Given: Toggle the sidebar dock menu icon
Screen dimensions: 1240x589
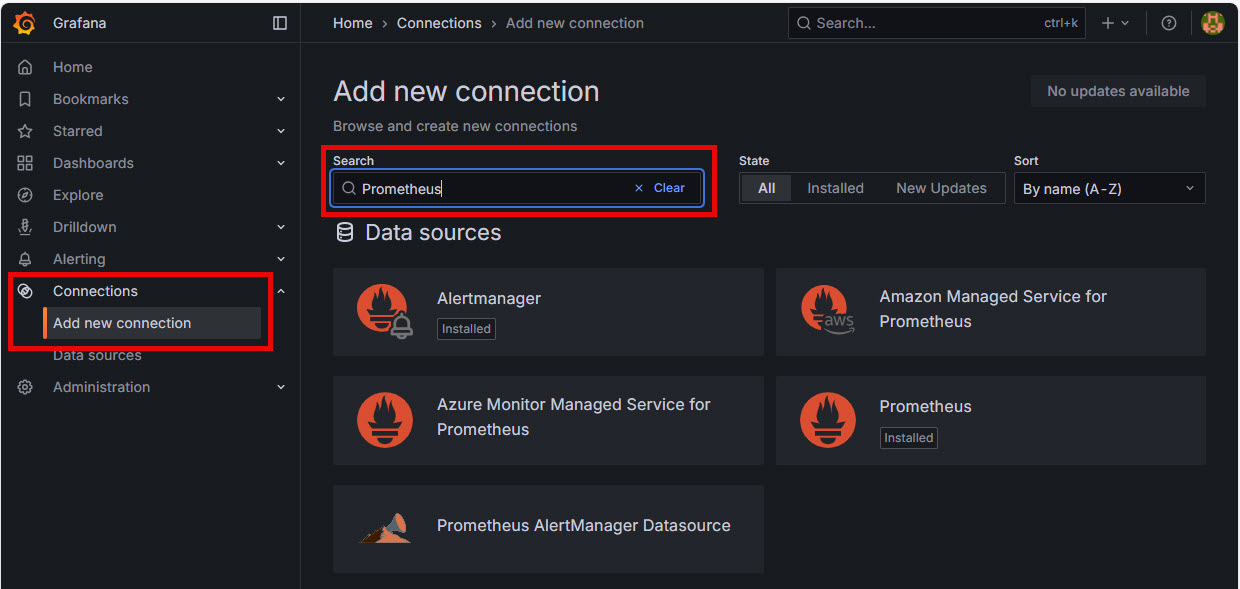Looking at the screenshot, I should [x=280, y=23].
